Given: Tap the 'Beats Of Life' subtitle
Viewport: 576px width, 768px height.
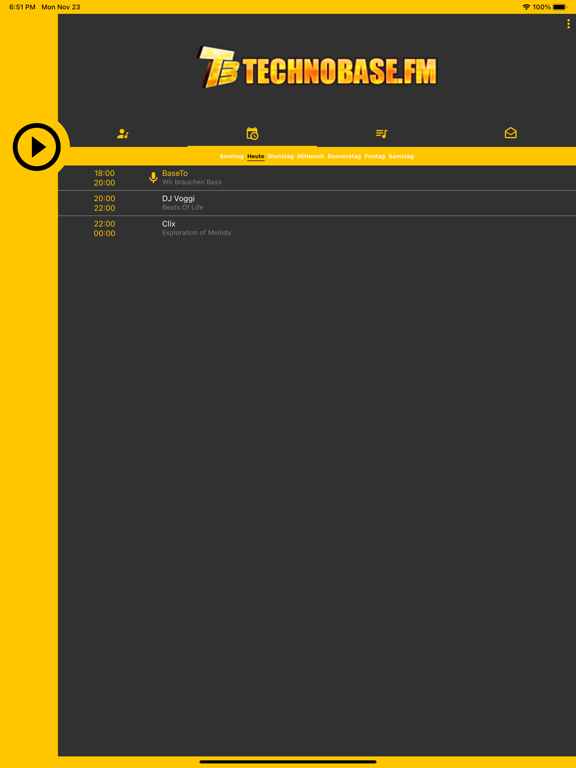Looking at the screenshot, I should click(x=183, y=208).
